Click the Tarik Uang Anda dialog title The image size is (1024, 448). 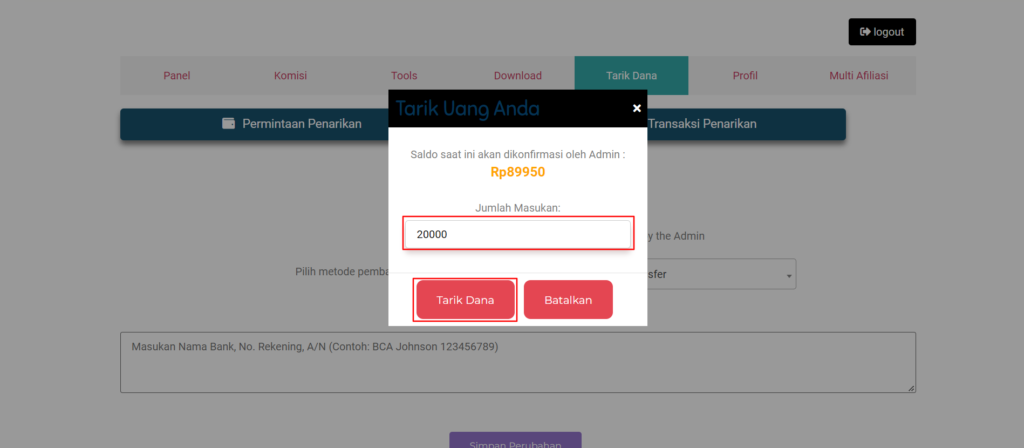click(x=468, y=109)
